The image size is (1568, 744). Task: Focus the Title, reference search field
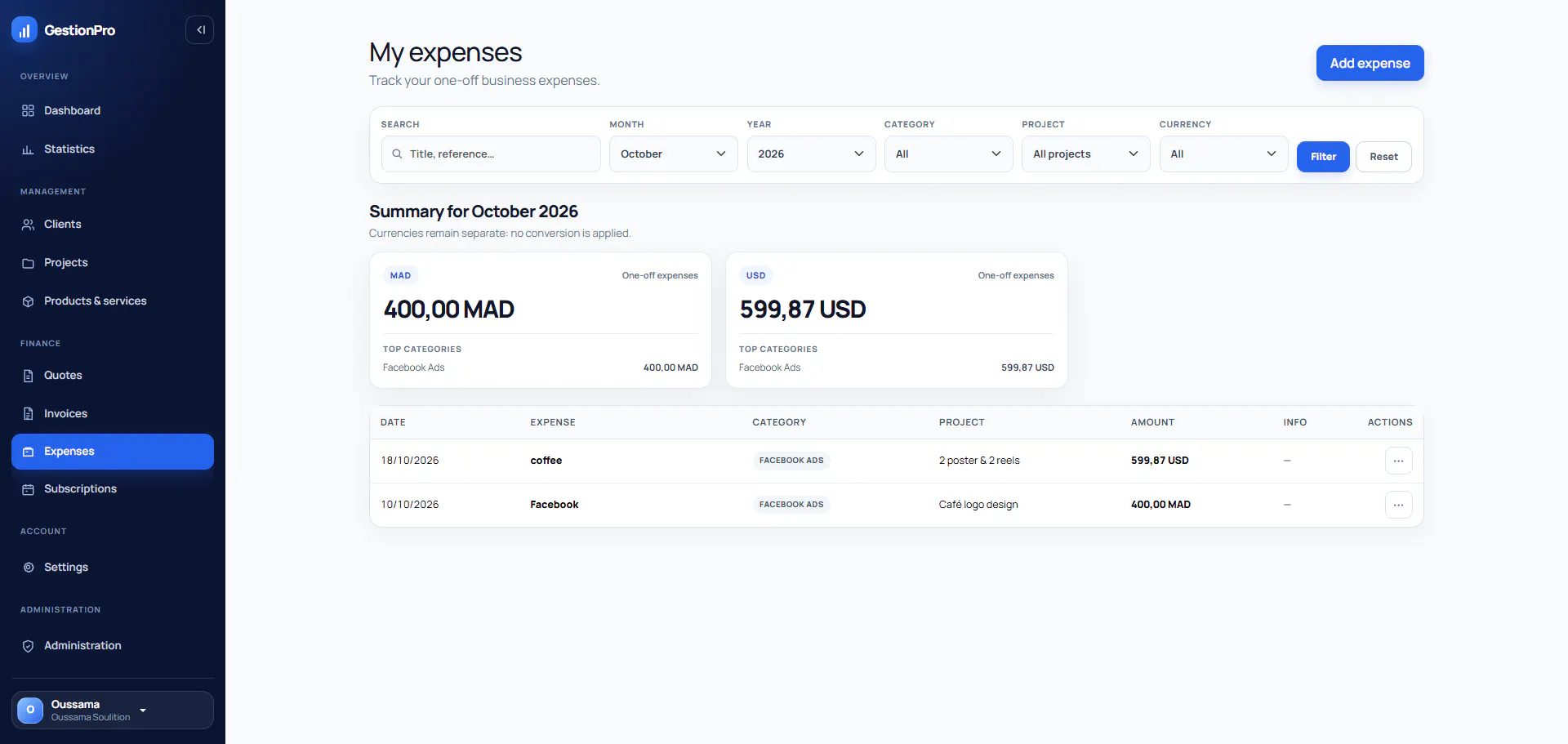491,154
